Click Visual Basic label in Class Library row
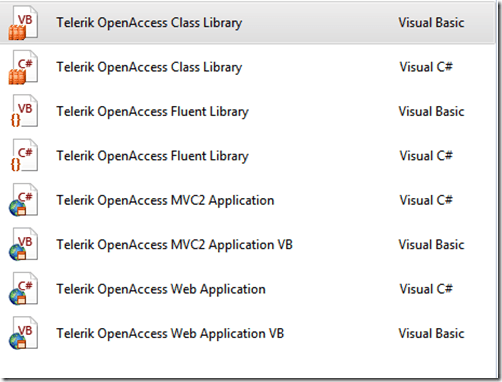502x382 pixels. click(431, 23)
